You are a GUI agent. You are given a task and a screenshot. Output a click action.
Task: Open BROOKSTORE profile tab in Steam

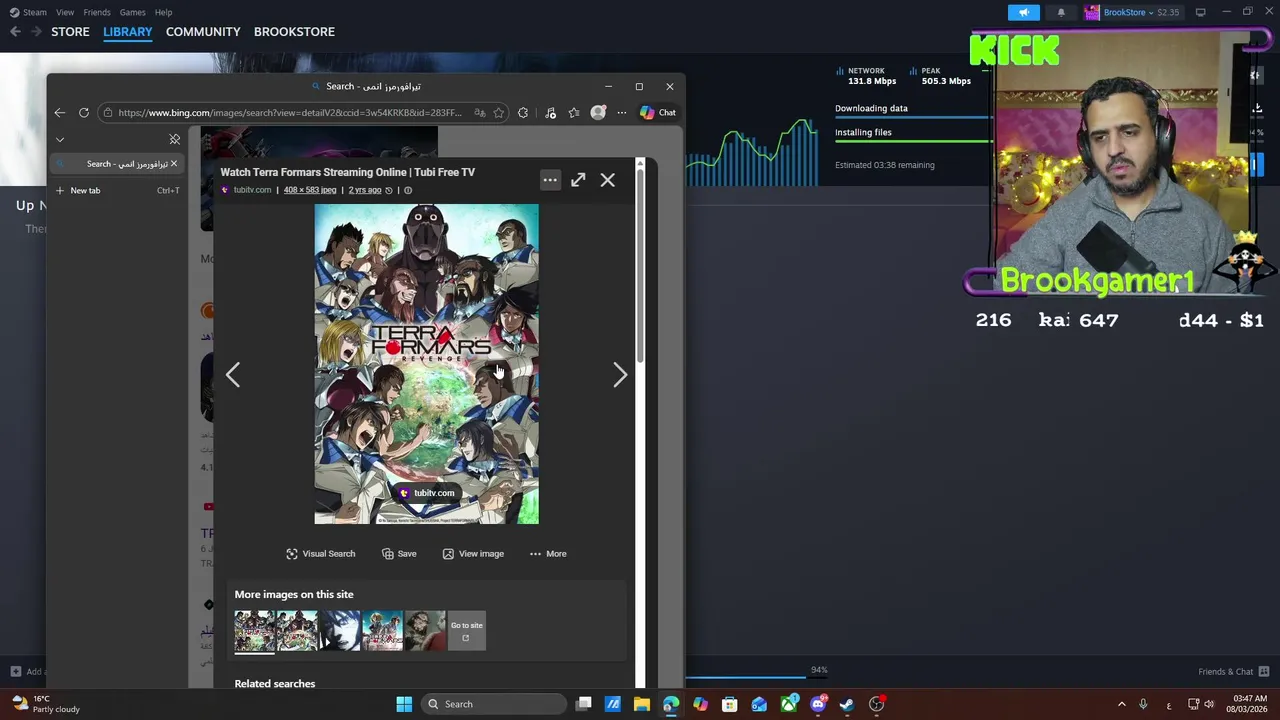294,32
